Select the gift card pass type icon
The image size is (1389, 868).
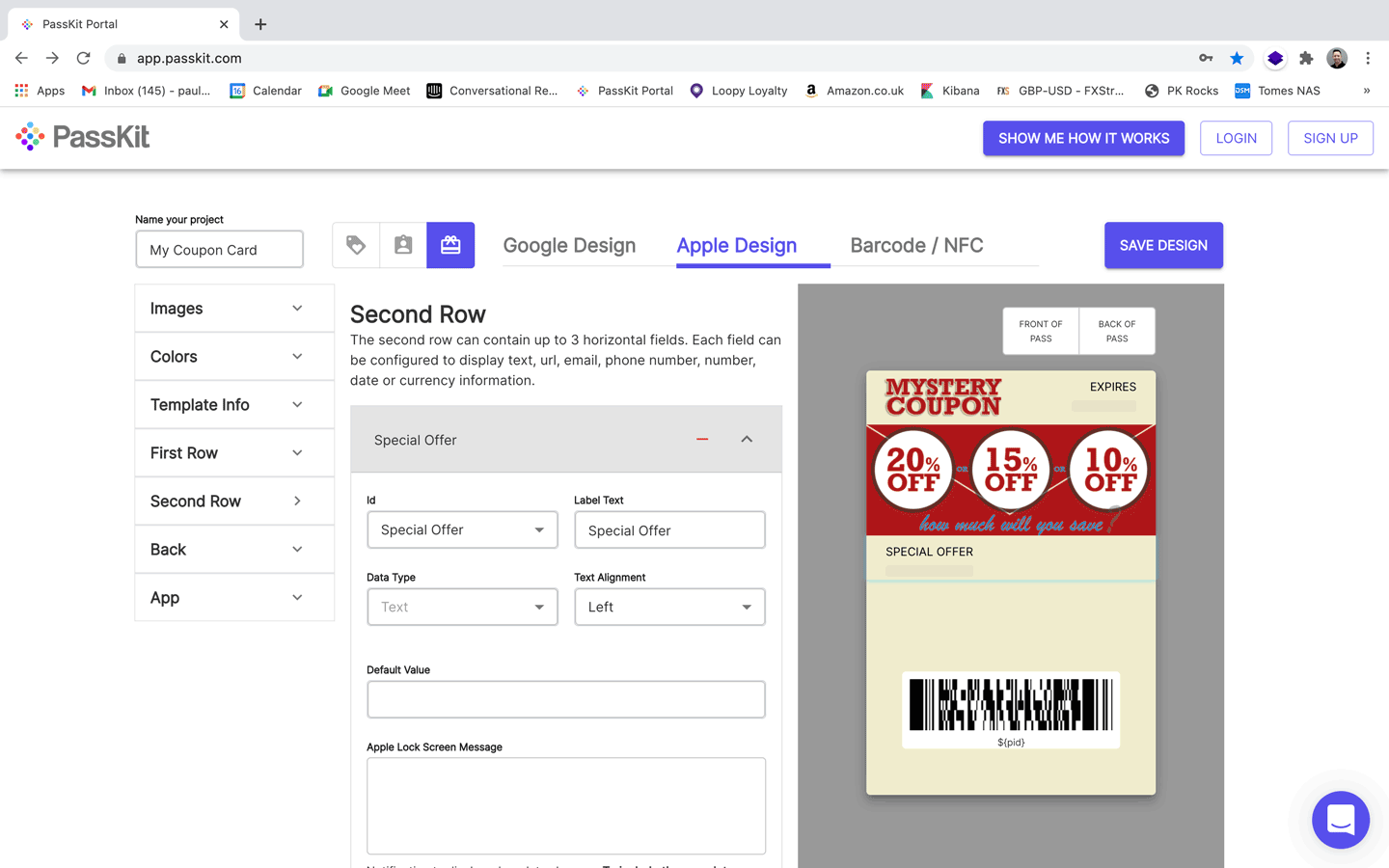tap(450, 245)
